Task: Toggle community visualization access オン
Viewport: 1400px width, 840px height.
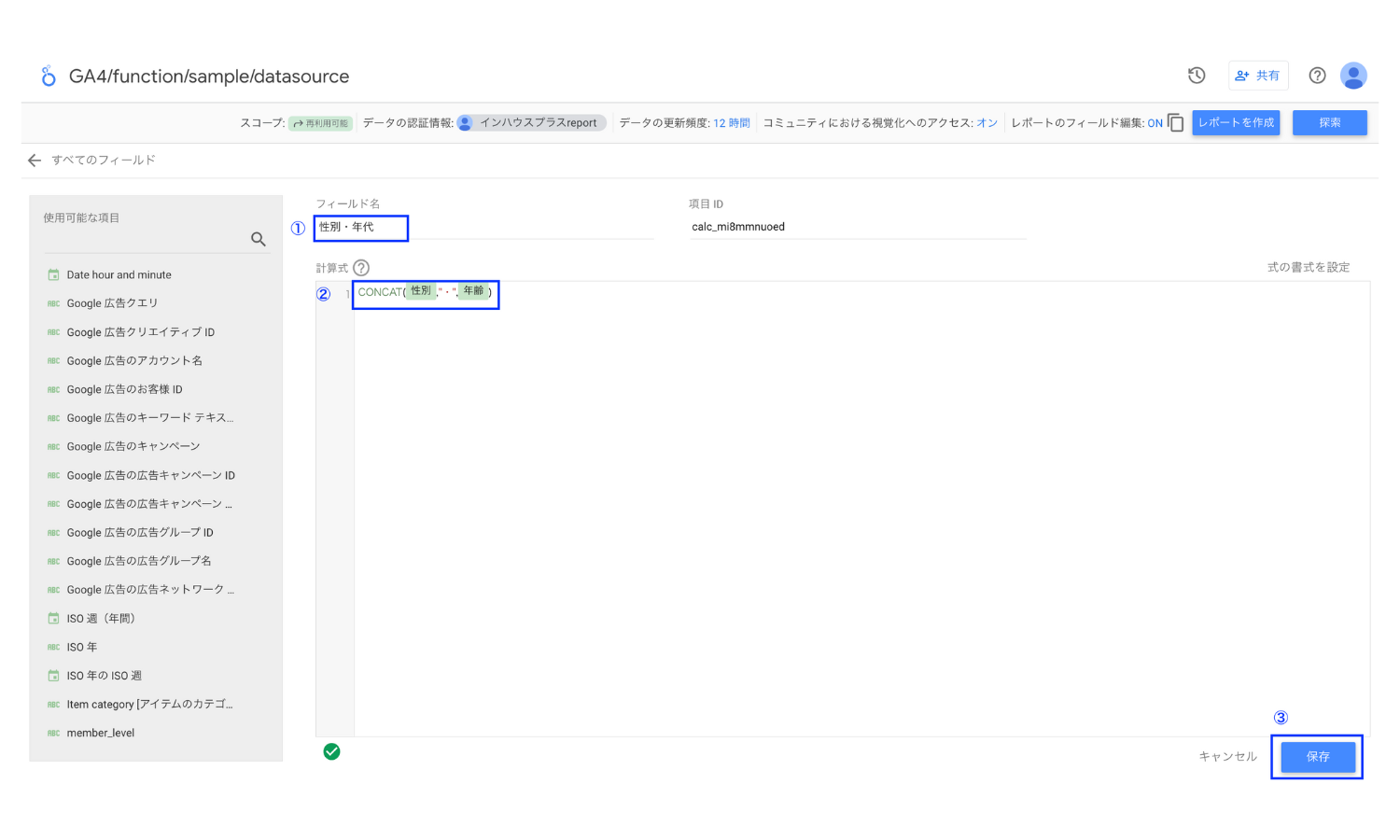Action: tap(987, 123)
